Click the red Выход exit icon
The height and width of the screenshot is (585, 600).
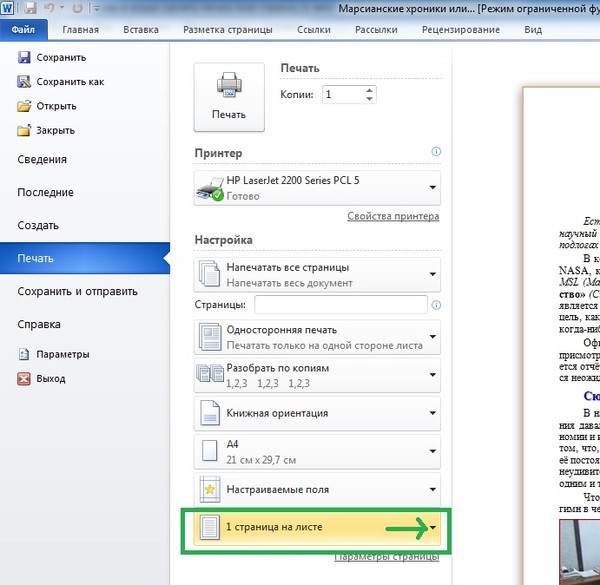coord(24,378)
